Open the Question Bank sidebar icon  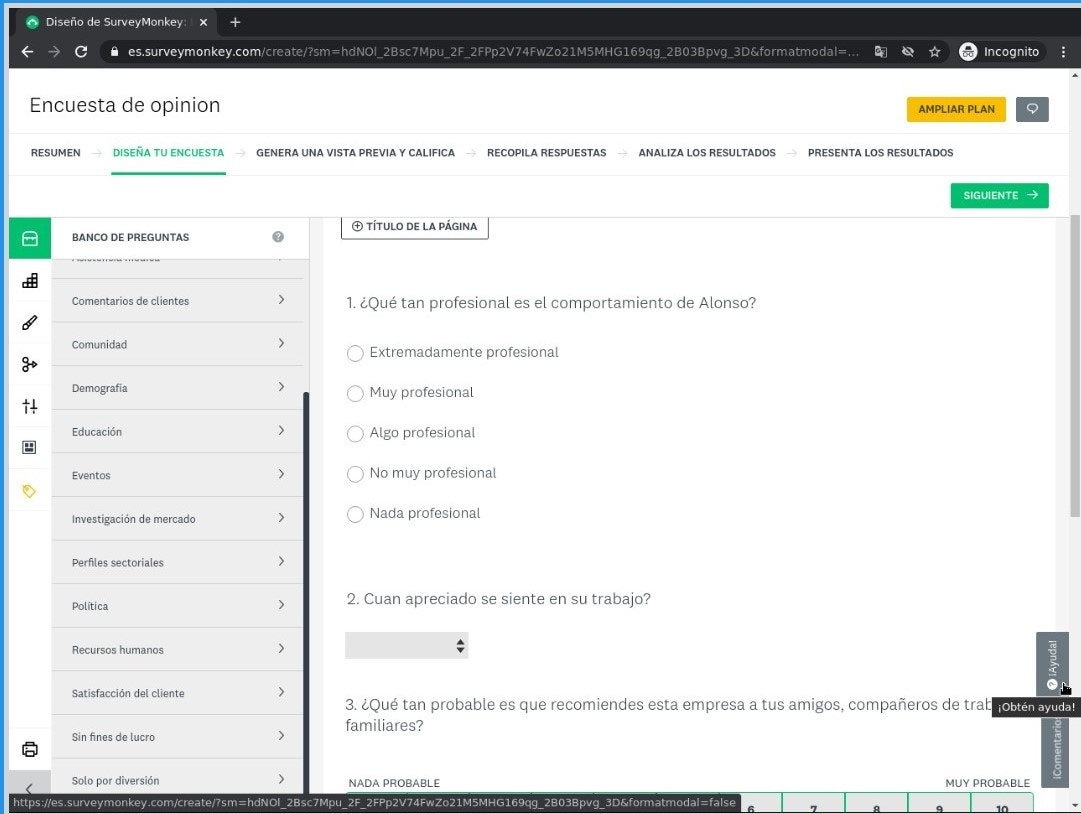tap(30, 238)
